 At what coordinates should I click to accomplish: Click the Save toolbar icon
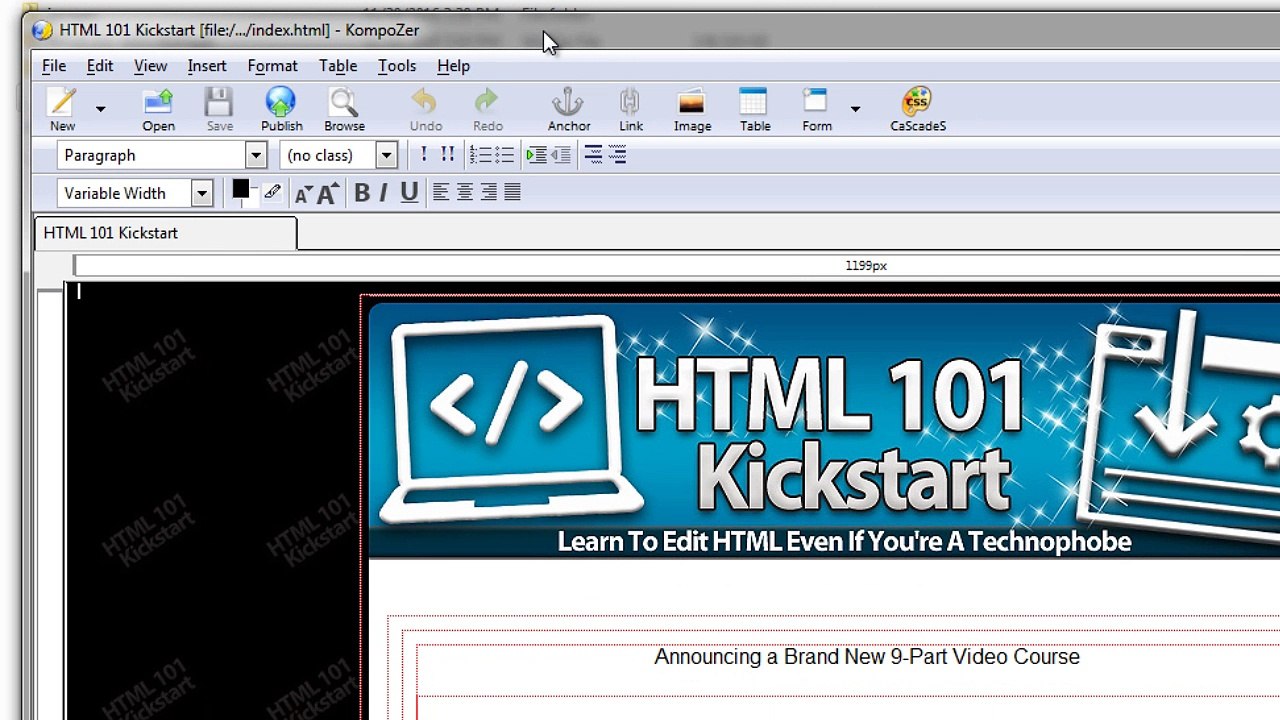pos(219,109)
